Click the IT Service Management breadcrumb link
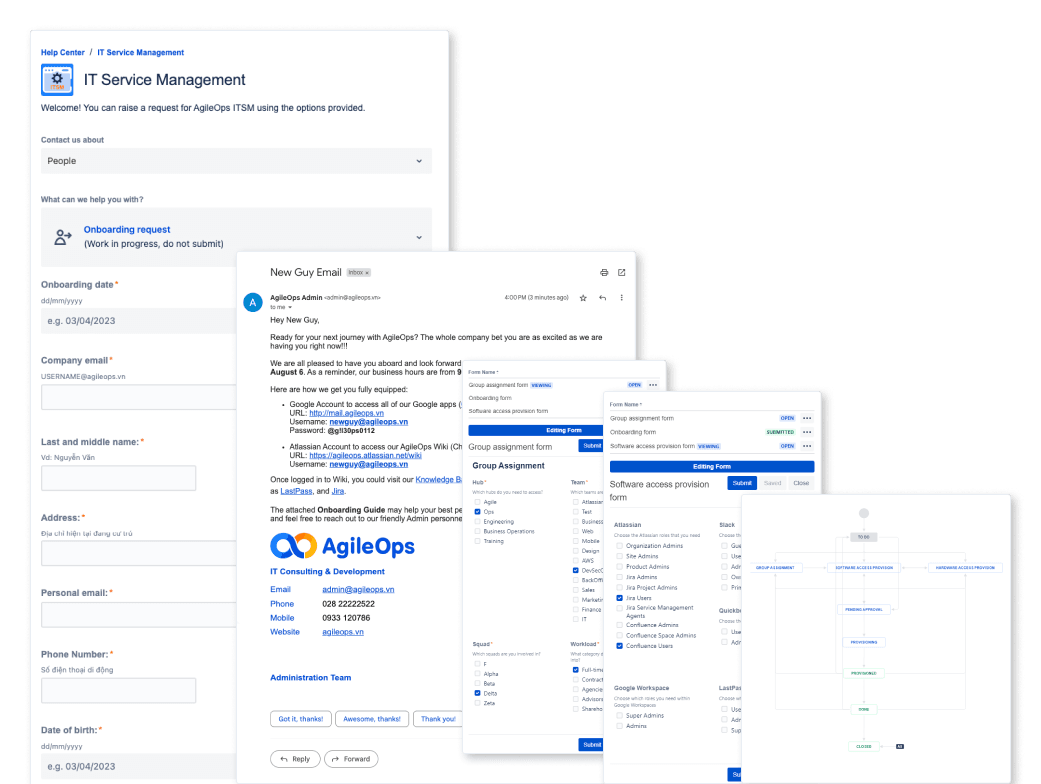 coord(141,52)
